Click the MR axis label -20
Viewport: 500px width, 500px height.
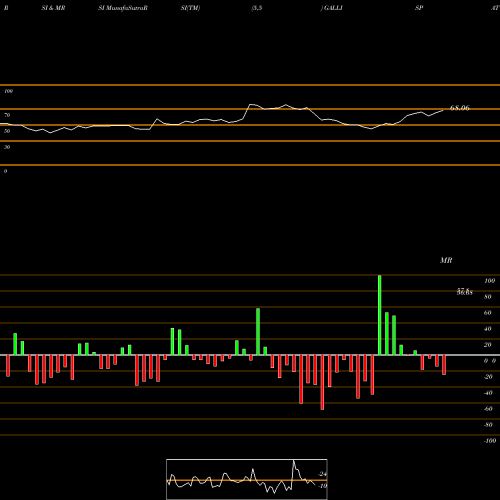tap(488, 377)
